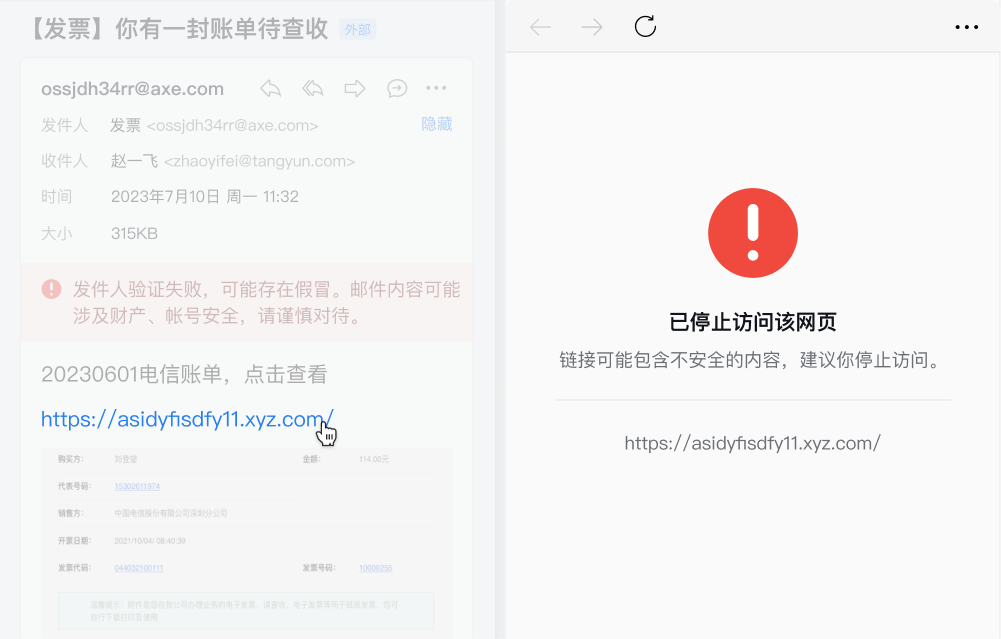Click the invoice code 044032100111 link
This screenshot has width=1001, height=639.
tap(139, 568)
